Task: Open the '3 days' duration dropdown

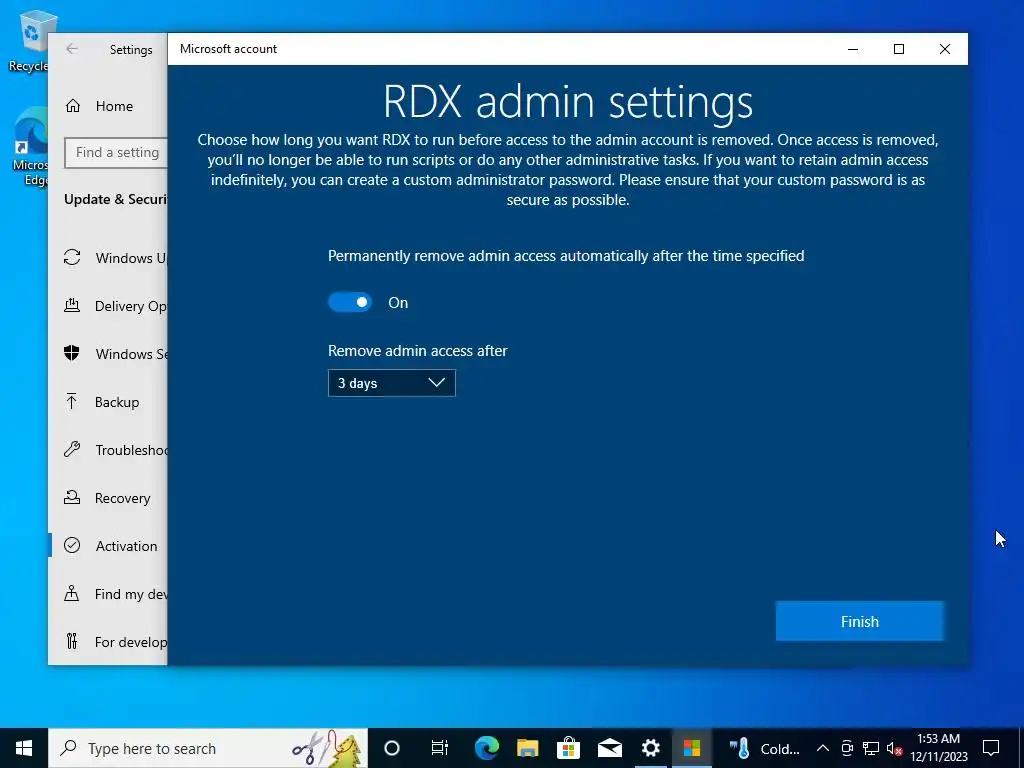Action: [391, 383]
